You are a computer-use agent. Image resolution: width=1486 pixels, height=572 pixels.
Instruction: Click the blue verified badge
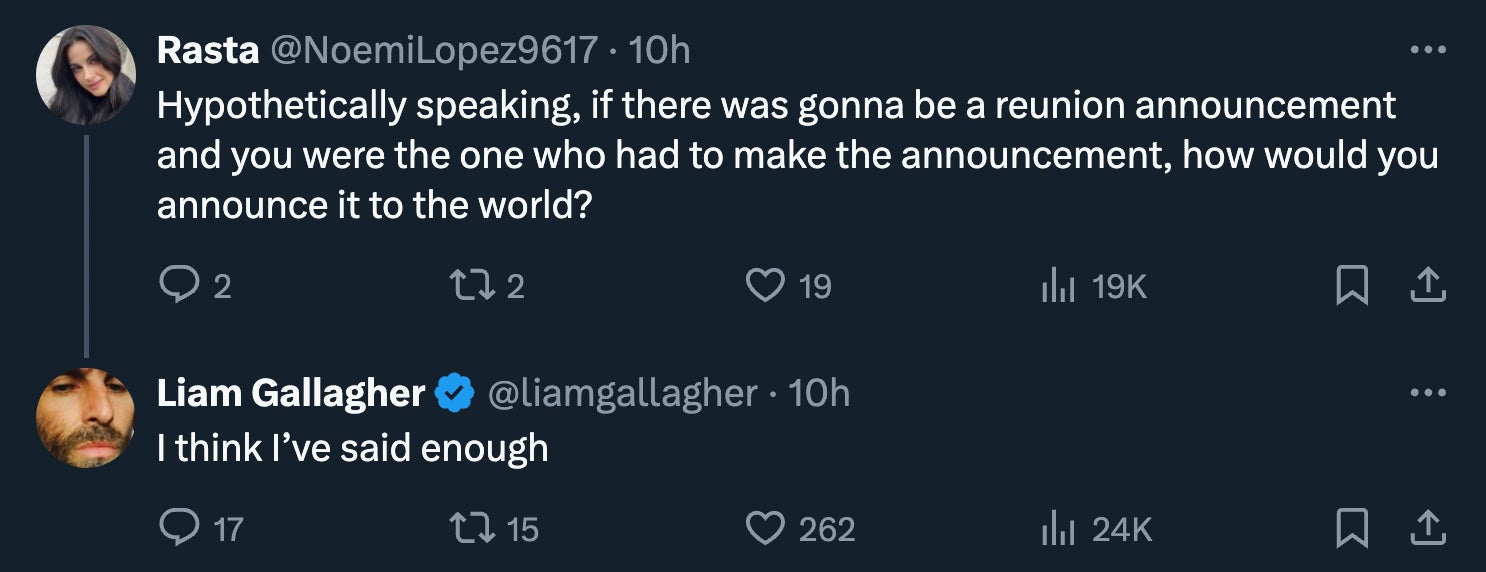456,393
